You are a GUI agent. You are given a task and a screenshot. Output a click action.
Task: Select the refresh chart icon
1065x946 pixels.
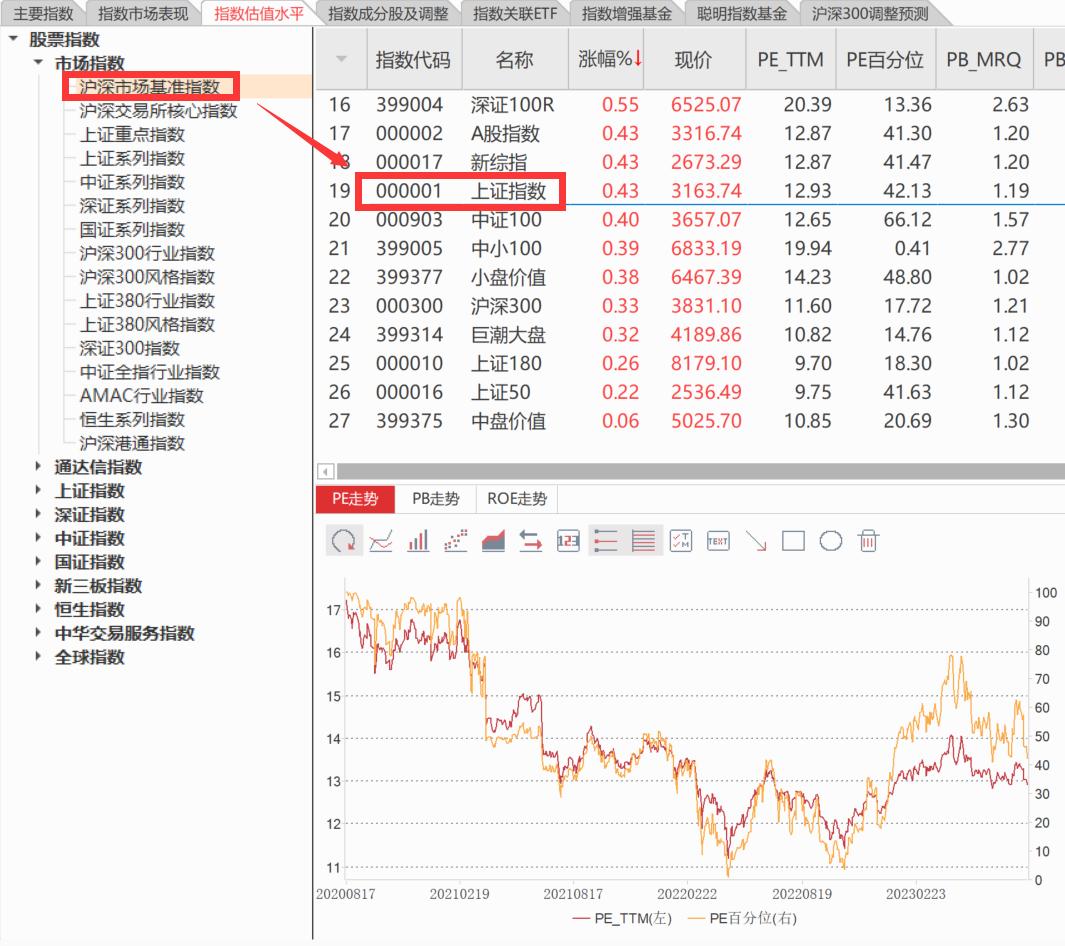click(345, 541)
